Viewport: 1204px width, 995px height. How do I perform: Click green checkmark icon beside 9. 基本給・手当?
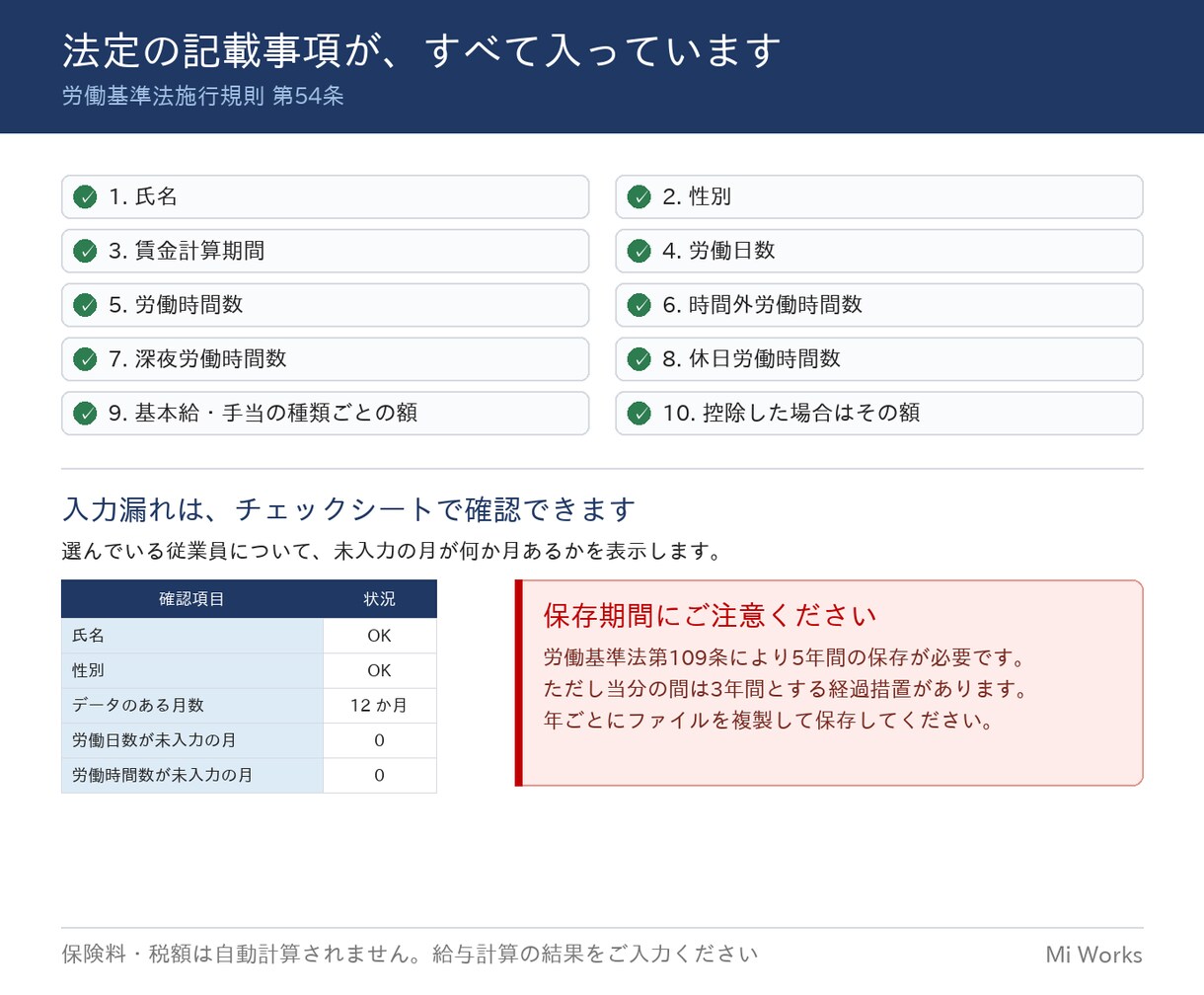coord(86,413)
